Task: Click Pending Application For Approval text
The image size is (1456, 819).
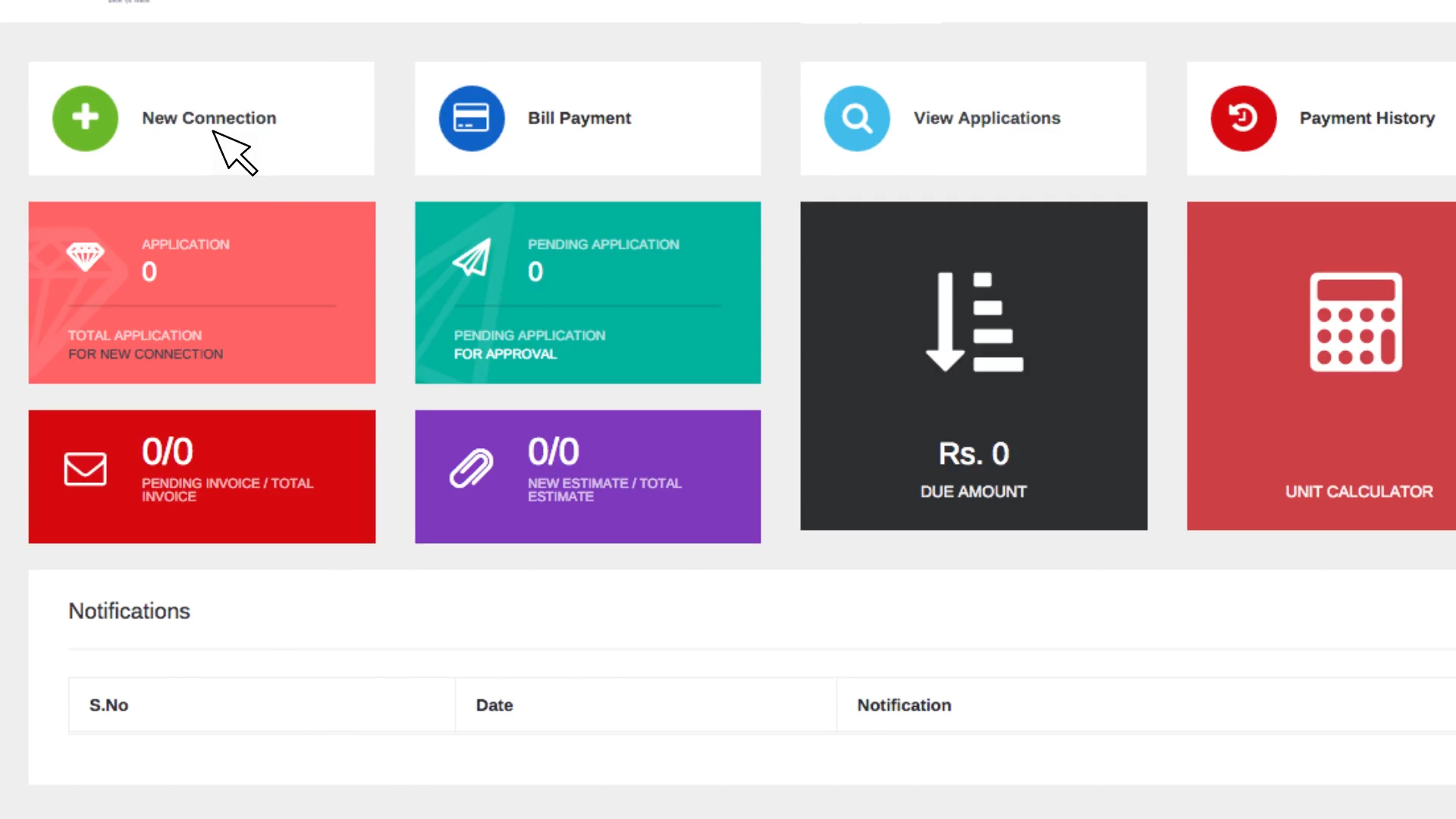Action: pyautogui.click(x=529, y=344)
